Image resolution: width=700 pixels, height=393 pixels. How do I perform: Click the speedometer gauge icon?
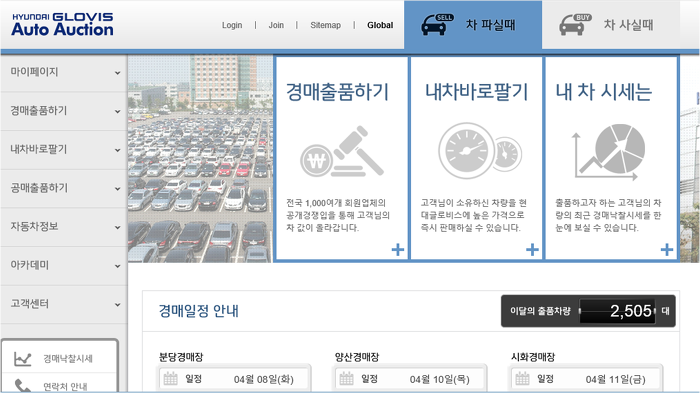coord(480,151)
